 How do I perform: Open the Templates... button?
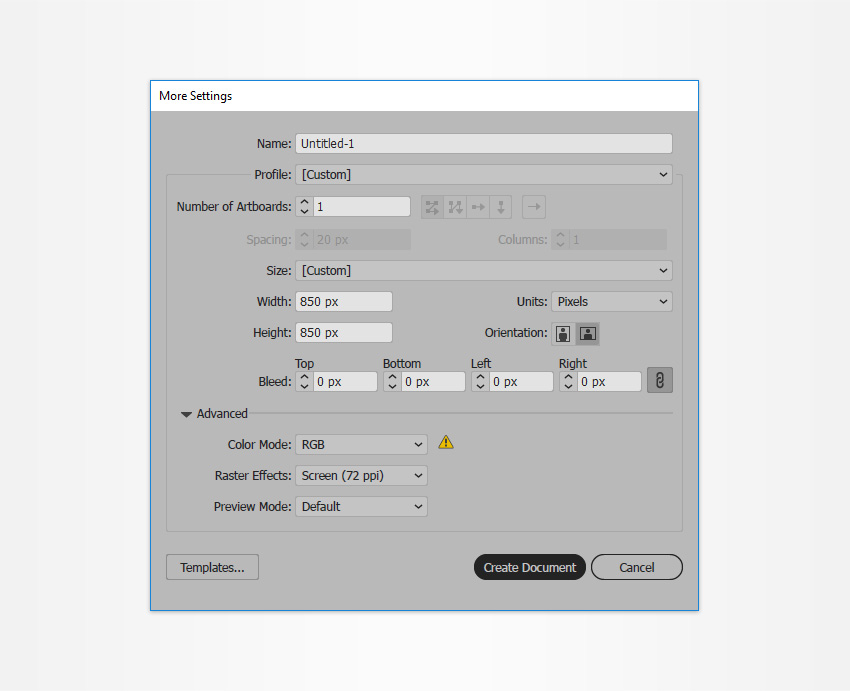212,567
